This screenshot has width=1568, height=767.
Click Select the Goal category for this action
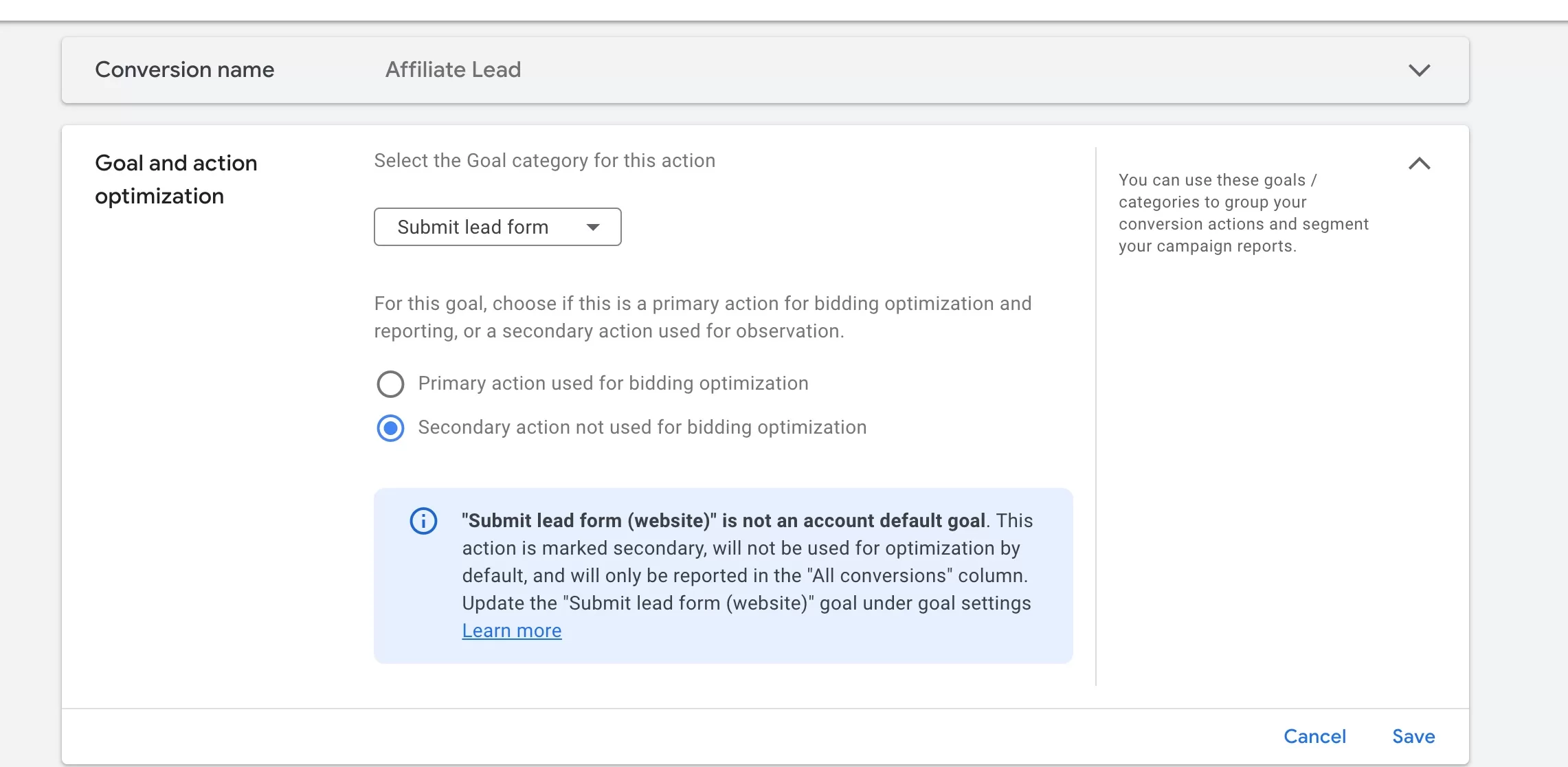click(x=544, y=160)
